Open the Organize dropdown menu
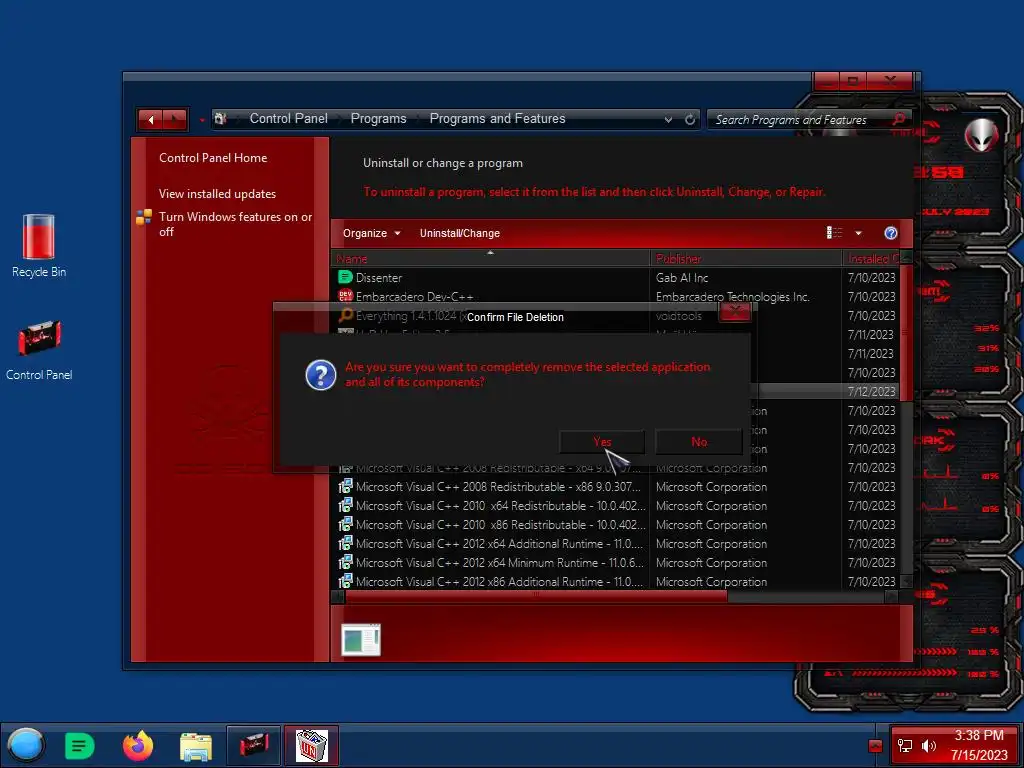 pos(371,233)
